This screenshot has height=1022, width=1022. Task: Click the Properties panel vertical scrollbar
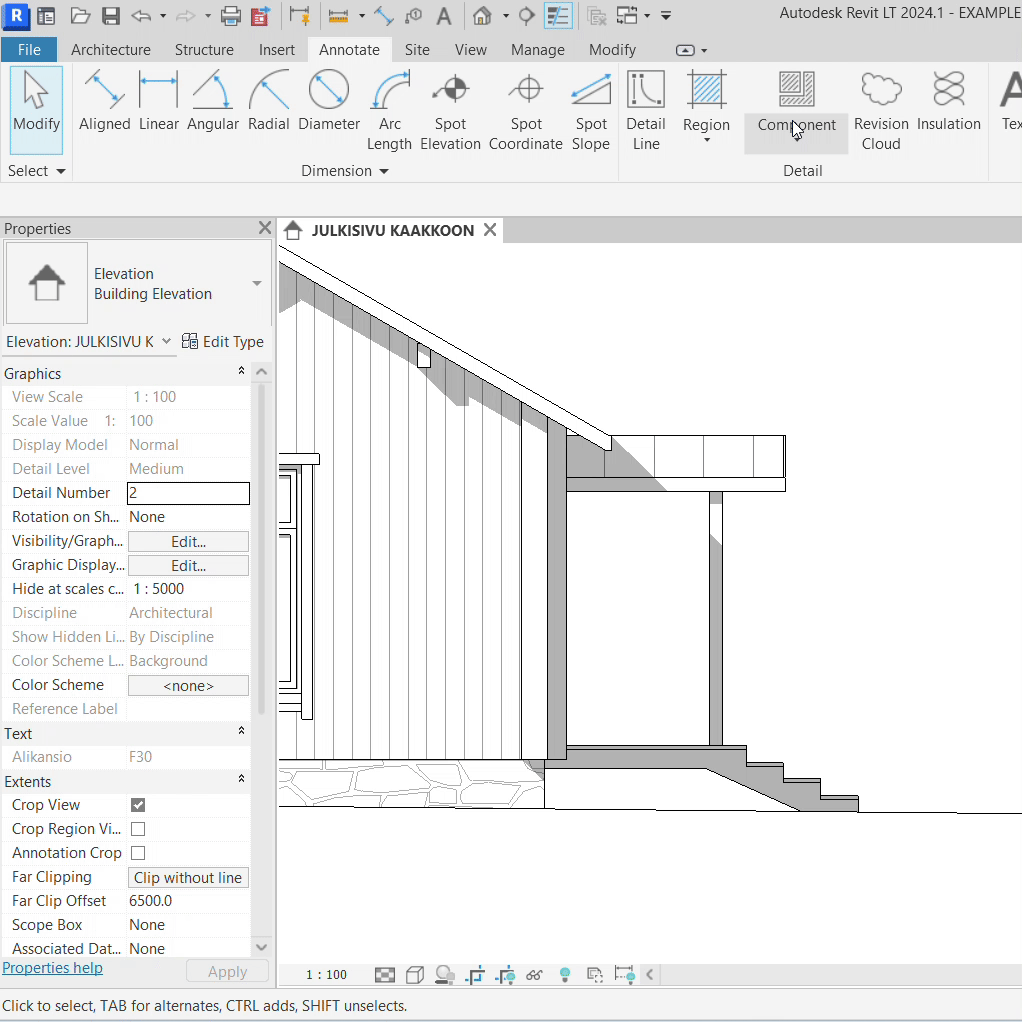pyautogui.click(x=261, y=550)
